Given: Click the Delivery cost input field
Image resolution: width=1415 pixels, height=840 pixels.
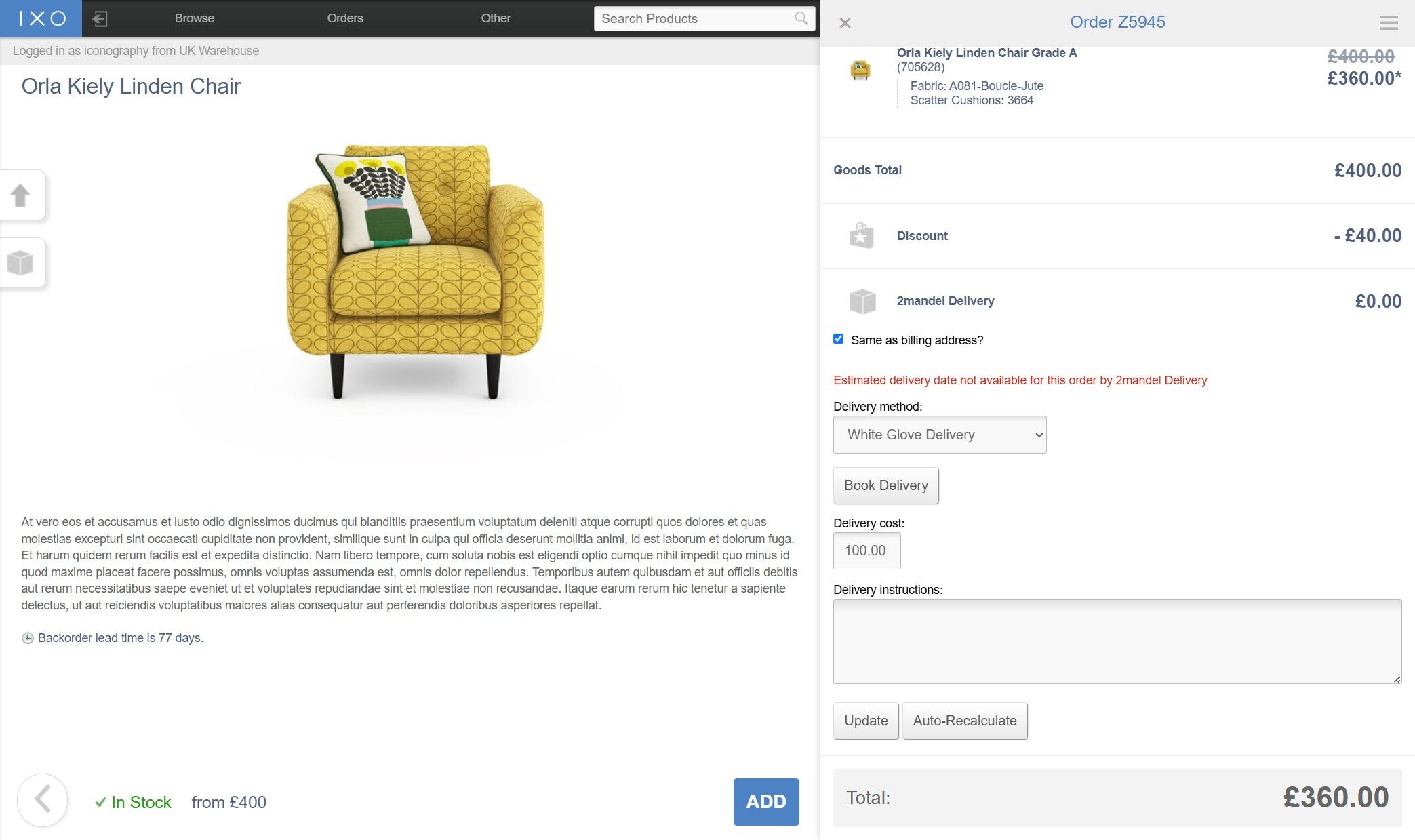Looking at the screenshot, I should pyautogui.click(x=867, y=551).
